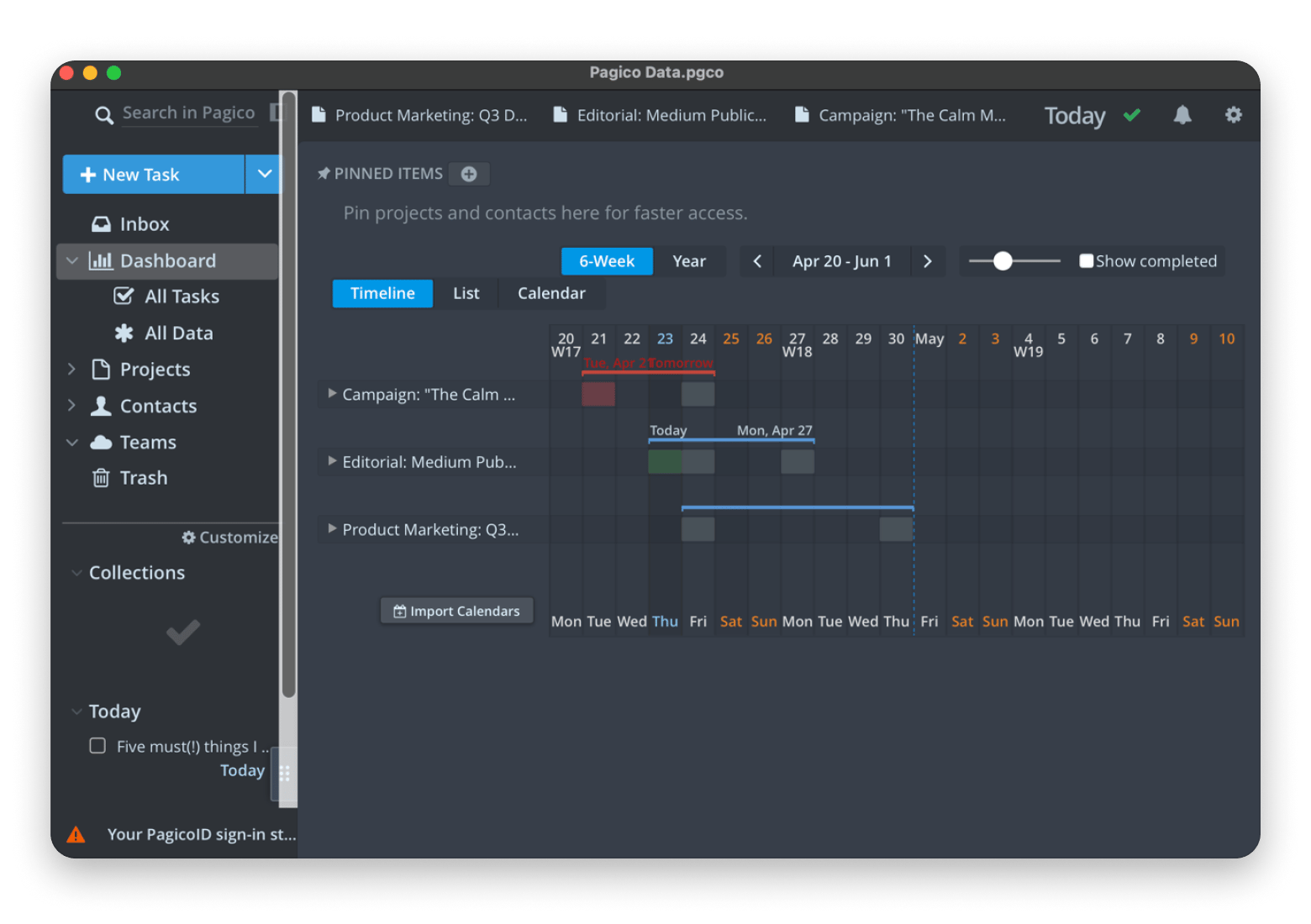Click the timeline zoom slider handle
This screenshot has height=924, width=1311.
[x=1003, y=261]
